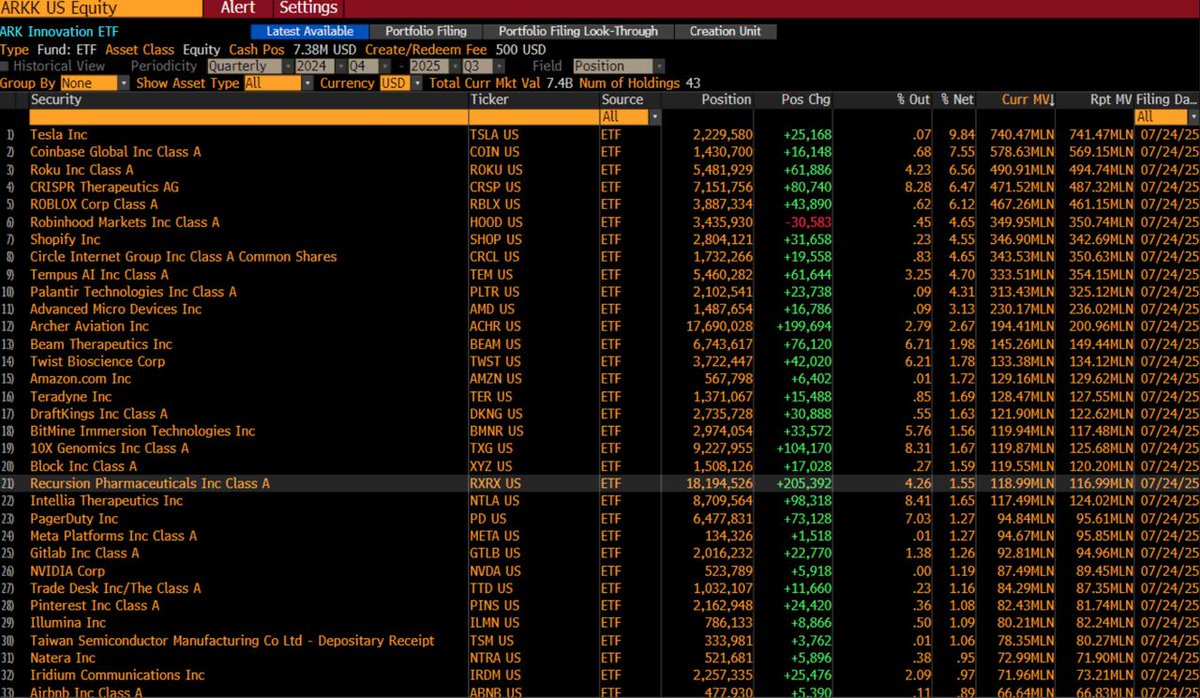The image size is (1200, 698).
Task: Open the Currency USD dropdown
Action: (x=401, y=83)
